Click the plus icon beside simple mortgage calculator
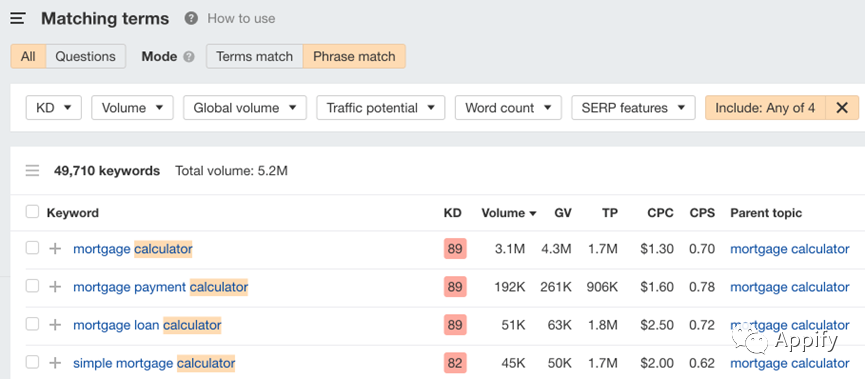 tap(55, 363)
